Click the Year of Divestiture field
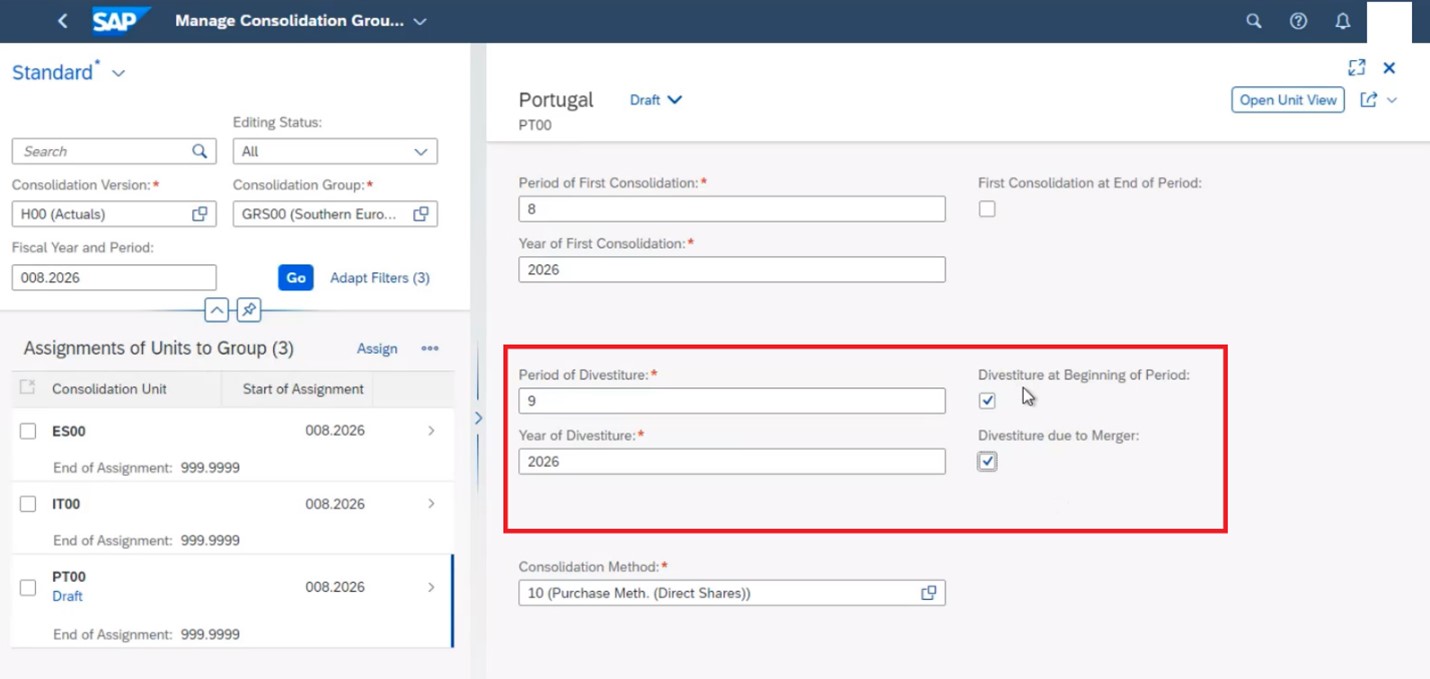The height and width of the screenshot is (679, 1430). coord(732,462)
